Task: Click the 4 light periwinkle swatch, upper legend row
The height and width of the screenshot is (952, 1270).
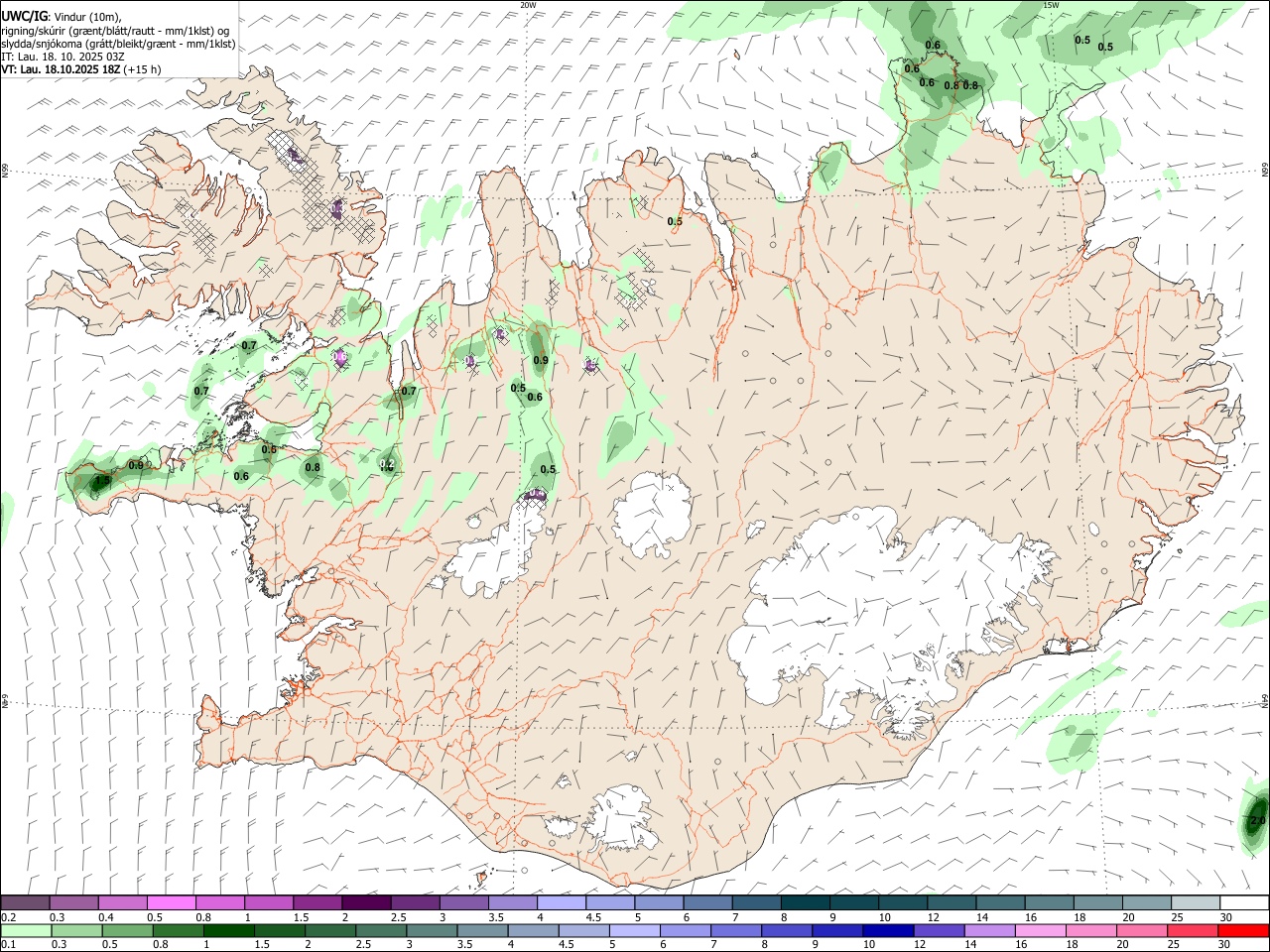Action: (x=560, y=902)
